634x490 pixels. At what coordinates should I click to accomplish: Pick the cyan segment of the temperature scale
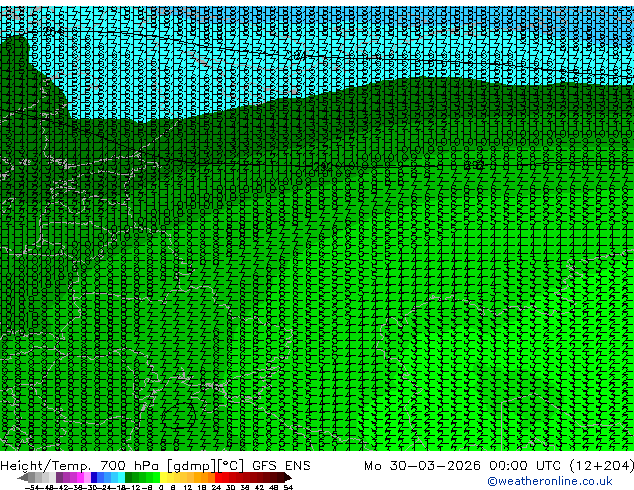(x=121, y=477)
